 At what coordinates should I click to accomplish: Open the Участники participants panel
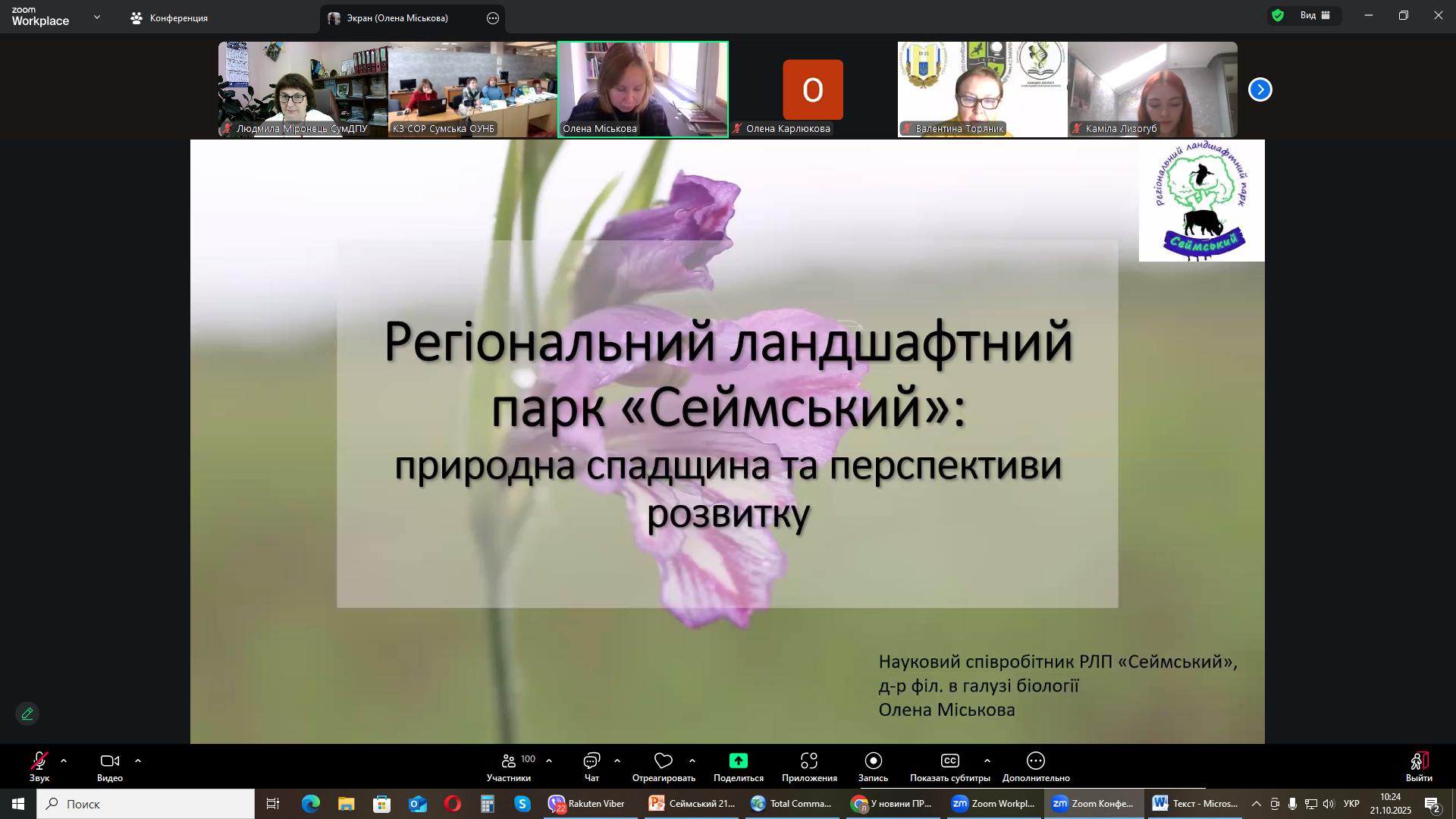[509, 766]
